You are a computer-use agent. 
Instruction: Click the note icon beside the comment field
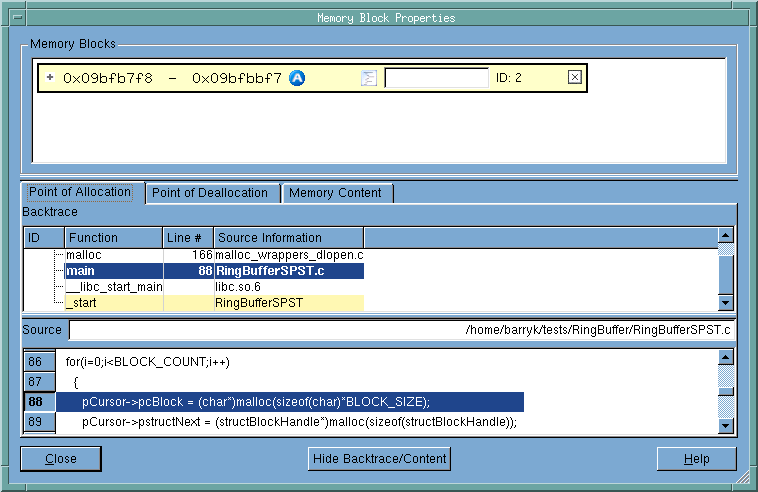(x=369, y=78)
